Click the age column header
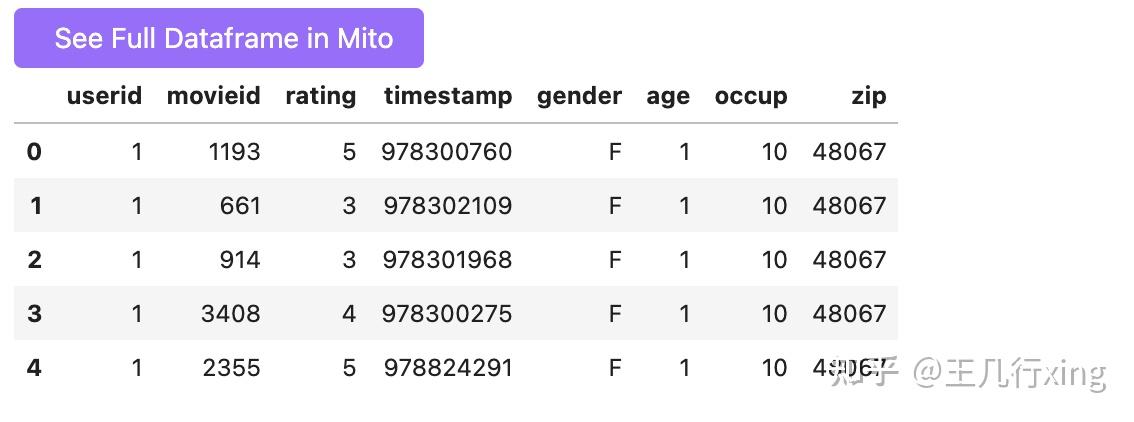 click(x=668, y=96)
